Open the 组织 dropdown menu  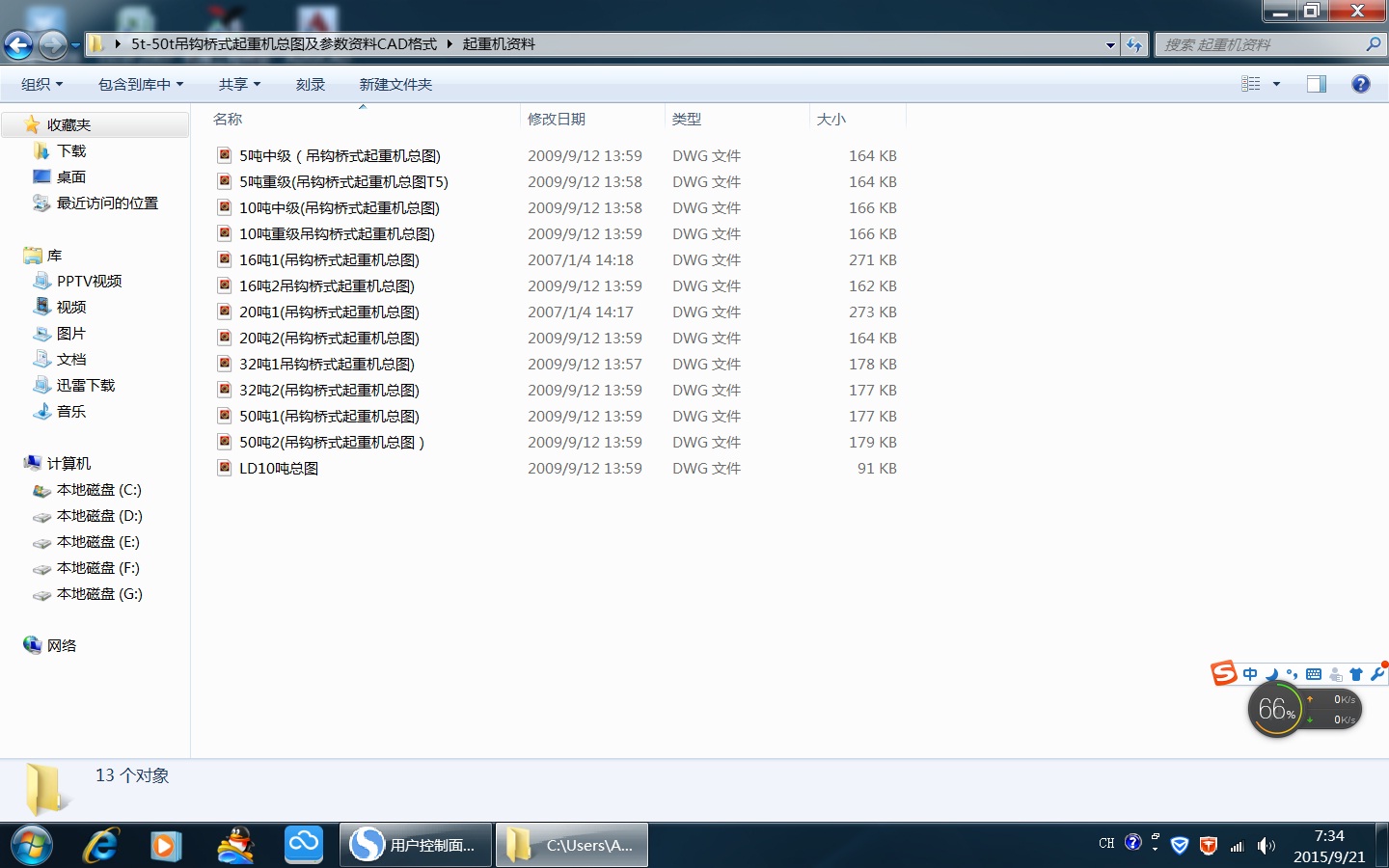[x=42, y=84]
